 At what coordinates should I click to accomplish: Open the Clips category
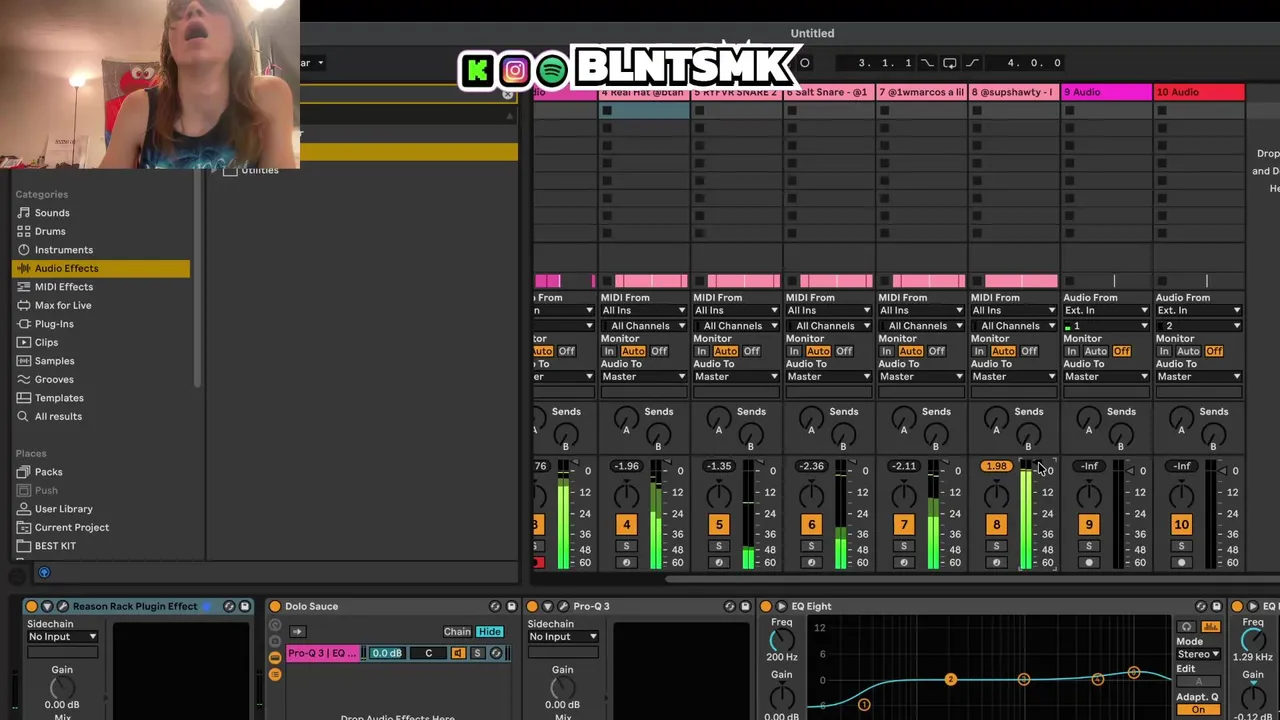click(x=46, y=342)
